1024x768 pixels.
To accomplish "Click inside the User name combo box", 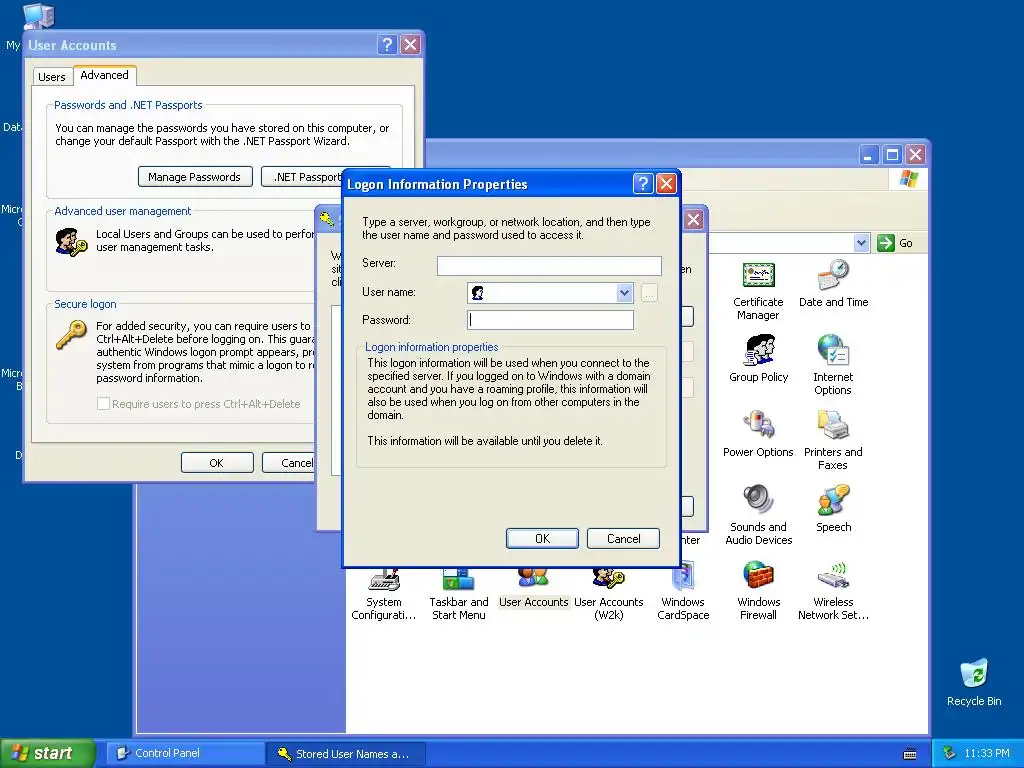I will point(550,293).
